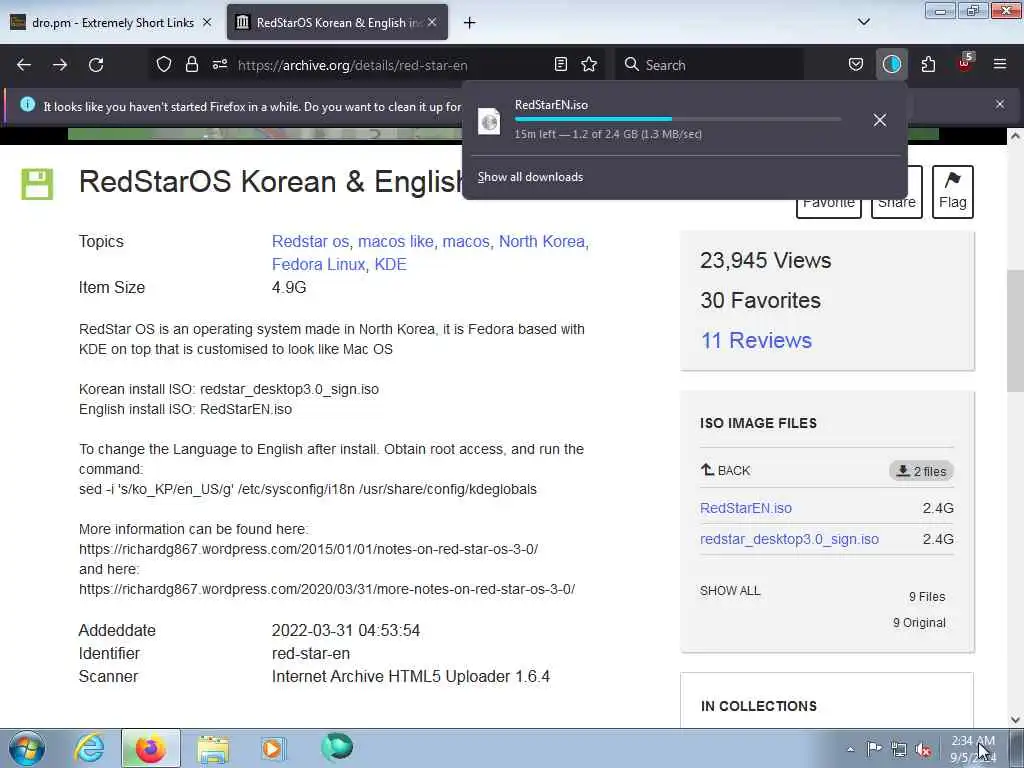Image resolution: width=1024 pixels, height=768 pixels.
Task: Dismiss the Firefox refresh notification bar
Action: (1000, 104)
